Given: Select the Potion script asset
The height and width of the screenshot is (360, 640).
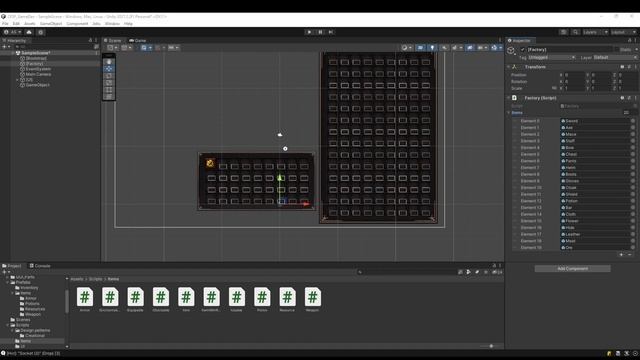Looking at the screenshot, I should click(x=262, y=300).
